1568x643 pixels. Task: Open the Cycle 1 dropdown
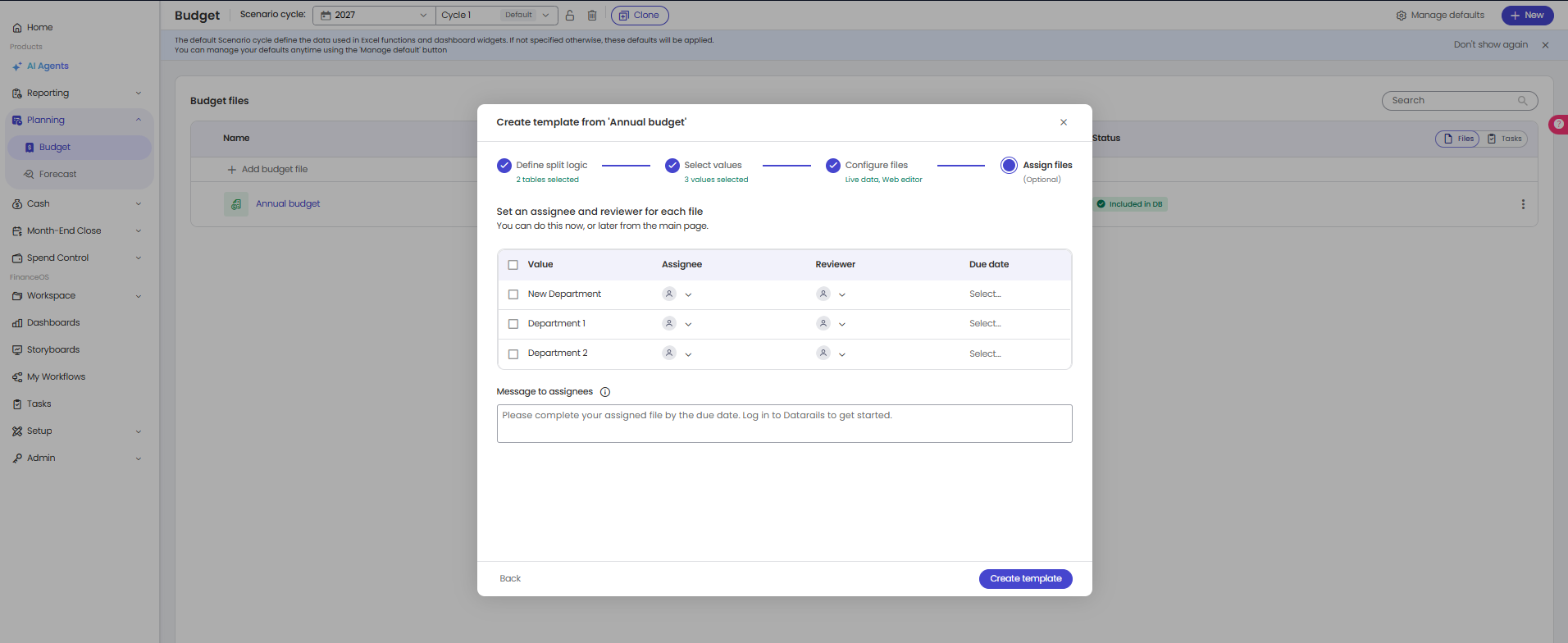(x=496, y=15)
